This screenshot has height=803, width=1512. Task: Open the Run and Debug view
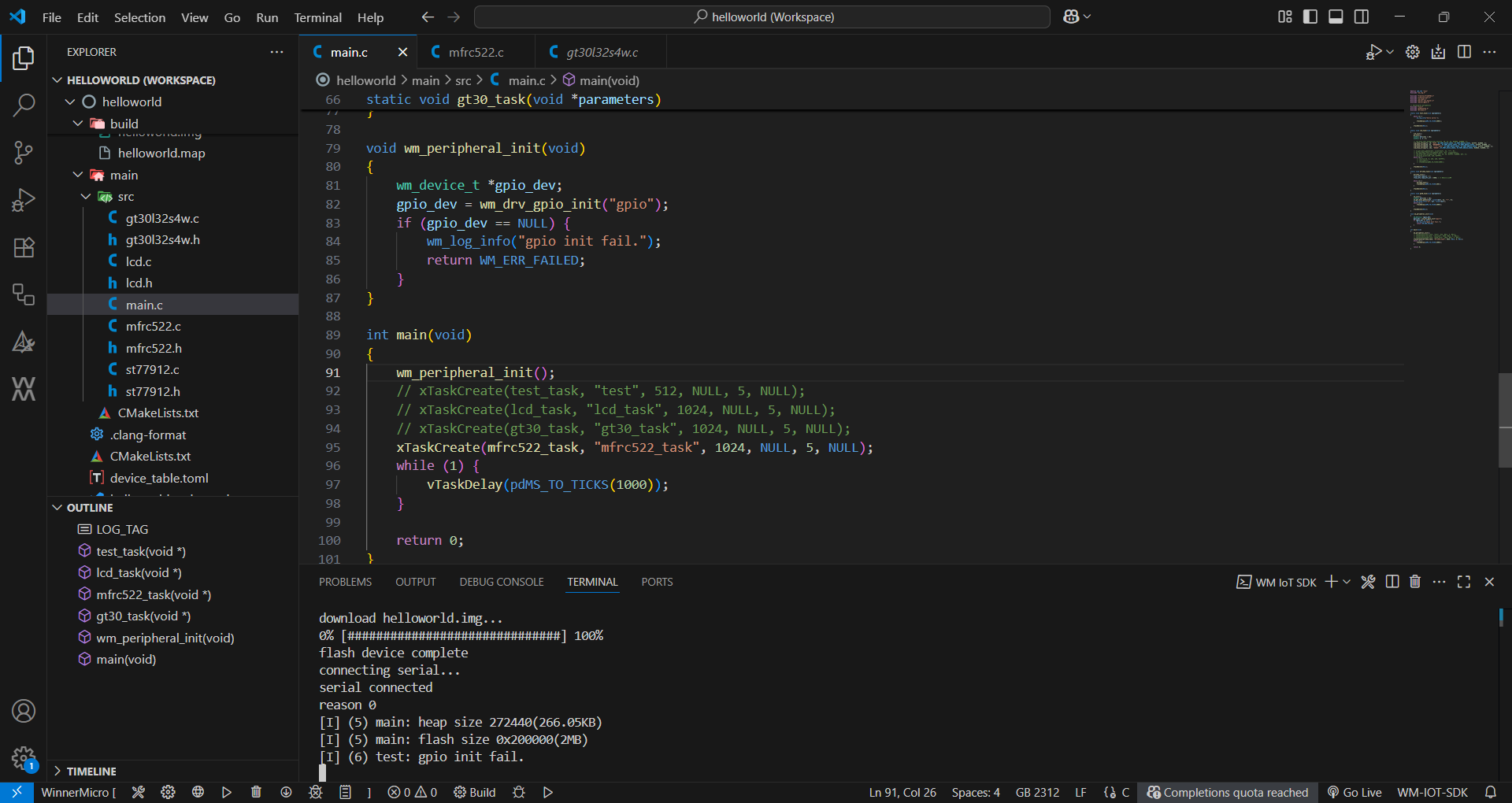pyautogui.click(x=24, y=200)
